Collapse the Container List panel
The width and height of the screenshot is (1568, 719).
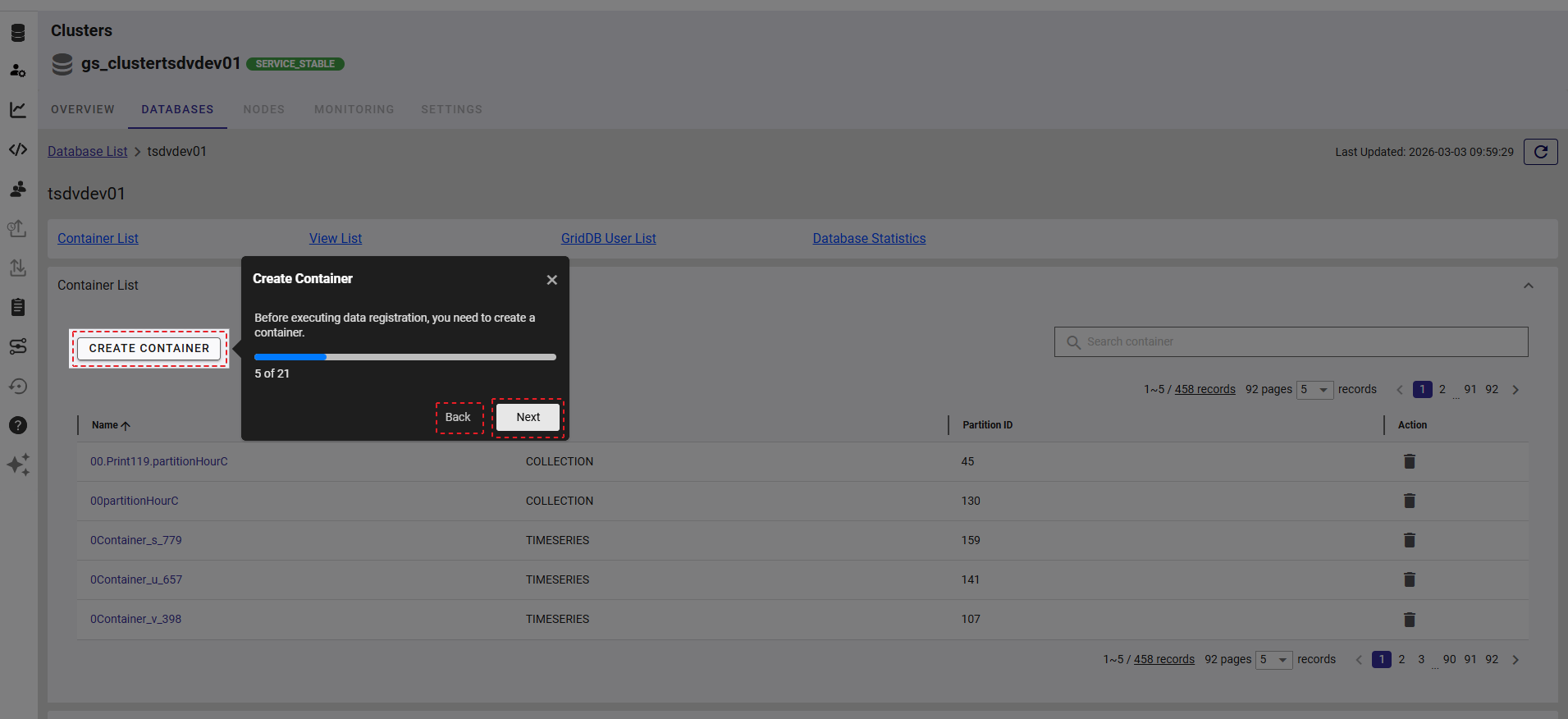pyautogui.click(x=1528, y=286)
